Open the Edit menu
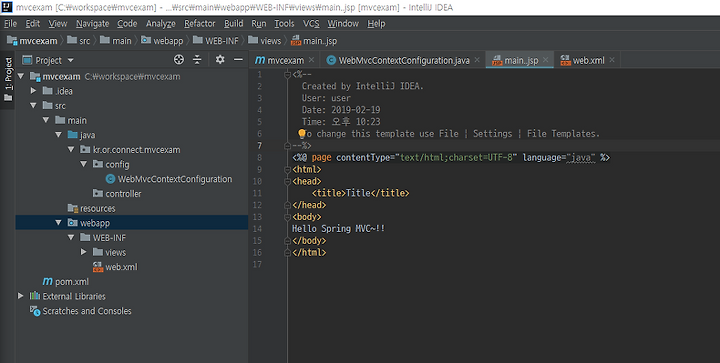This screenshot has height=363, width=720. point(33,24)
